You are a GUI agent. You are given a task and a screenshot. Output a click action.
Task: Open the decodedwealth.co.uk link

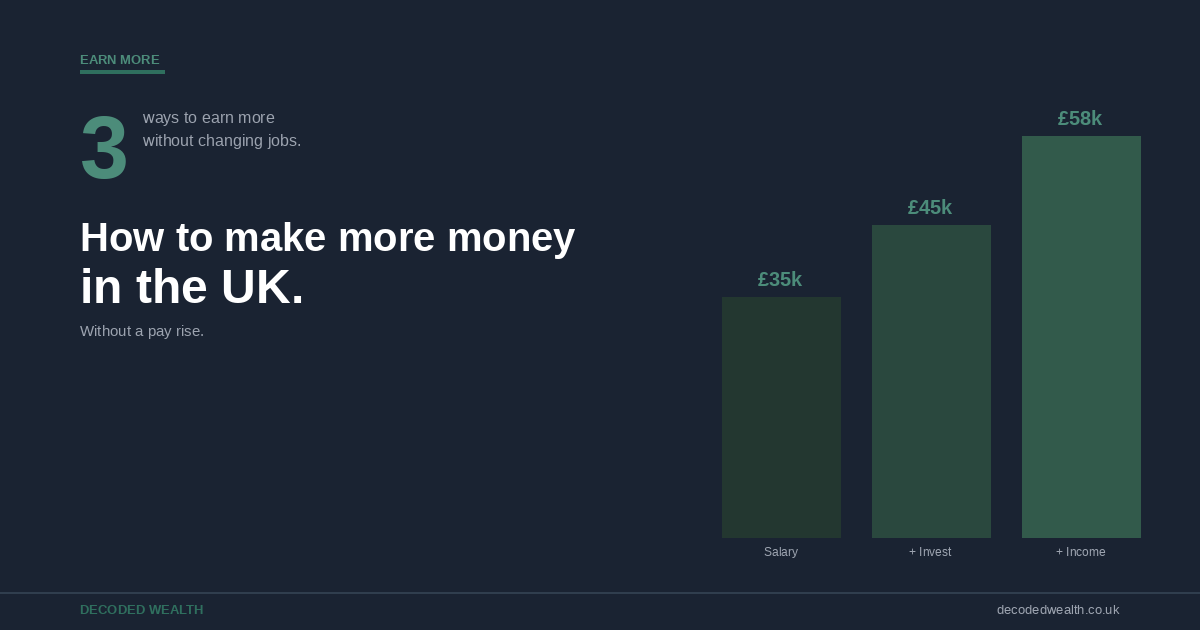[x=1057, y=610]
